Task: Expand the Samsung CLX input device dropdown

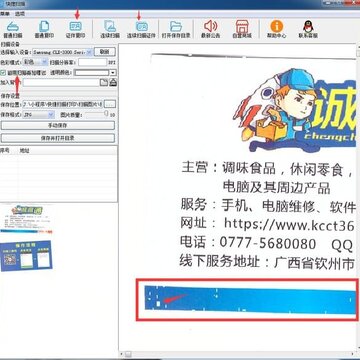Action: point(62,52)
